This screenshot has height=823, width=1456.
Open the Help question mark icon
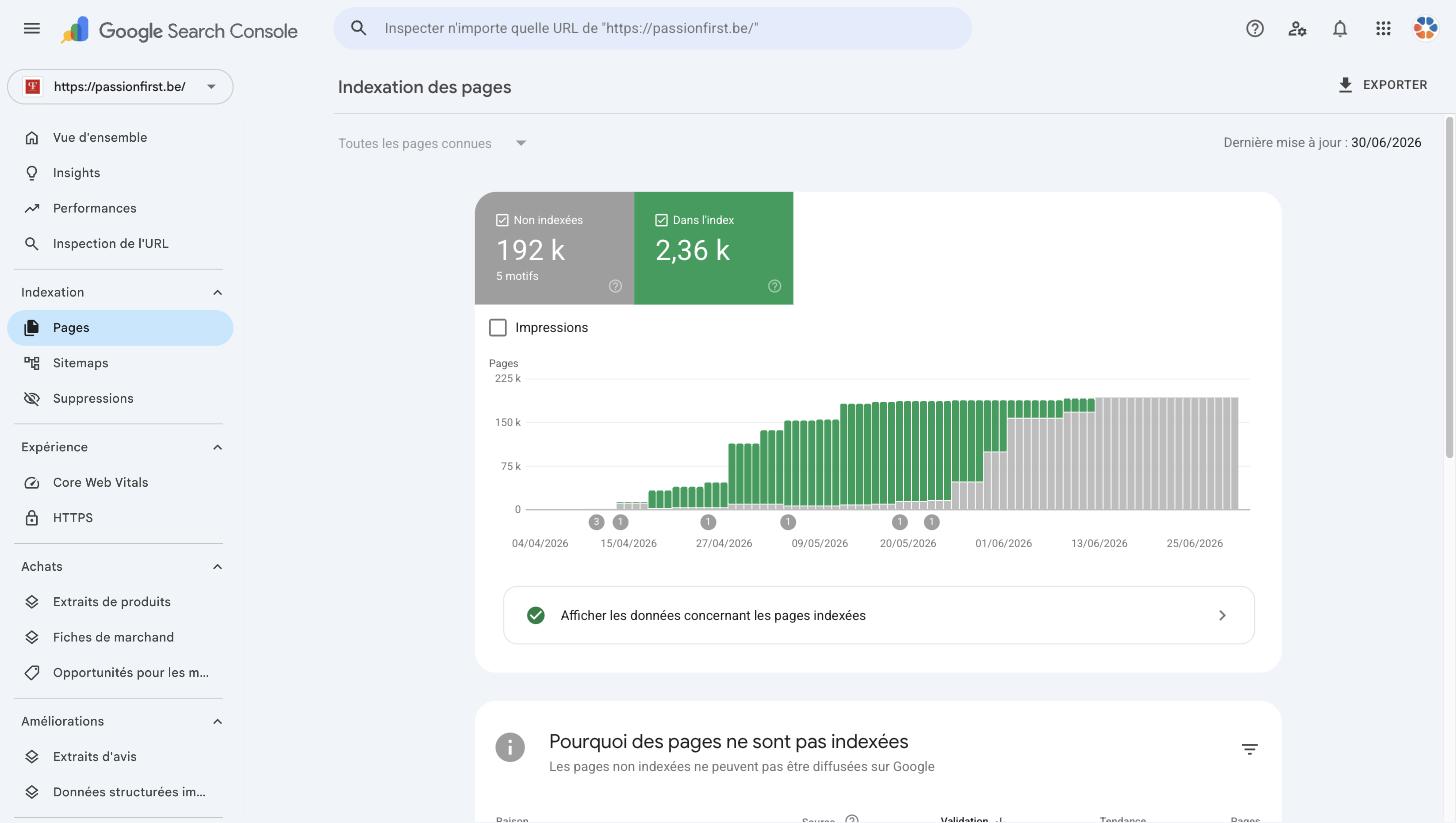coord(1255,29)
